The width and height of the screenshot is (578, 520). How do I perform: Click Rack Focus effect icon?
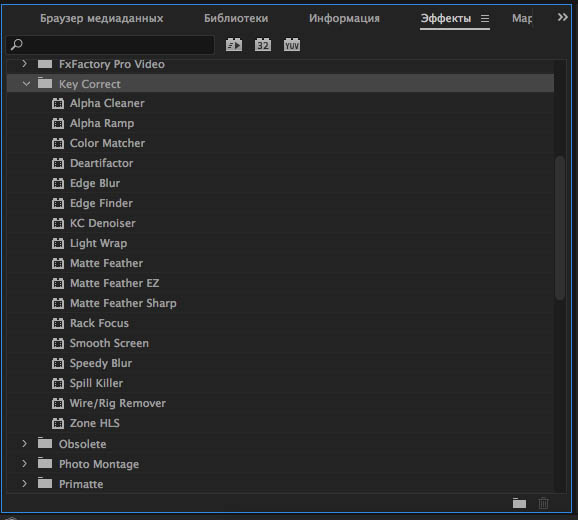pos(58,323)
